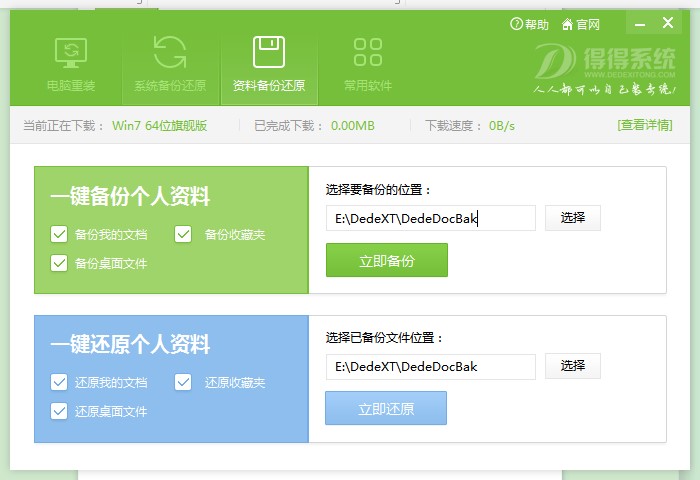Screen dimensions: 700x480
Task: Uncheck the 备份我的文档 checkbox
Action: 59,235
